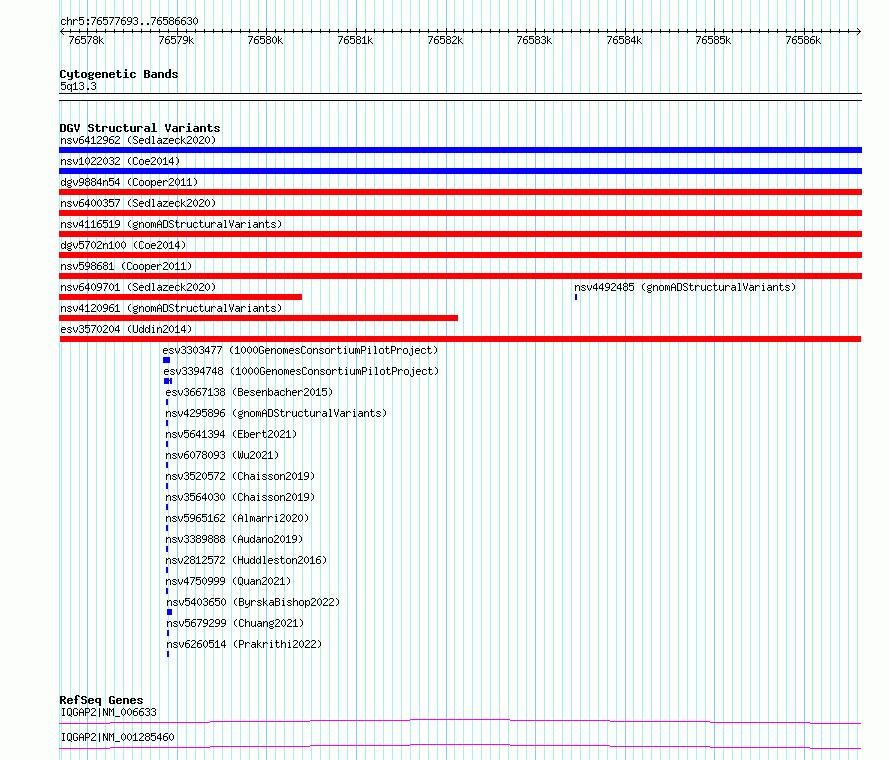Click the 76578k ruler tick label

[x=86, y=40]
